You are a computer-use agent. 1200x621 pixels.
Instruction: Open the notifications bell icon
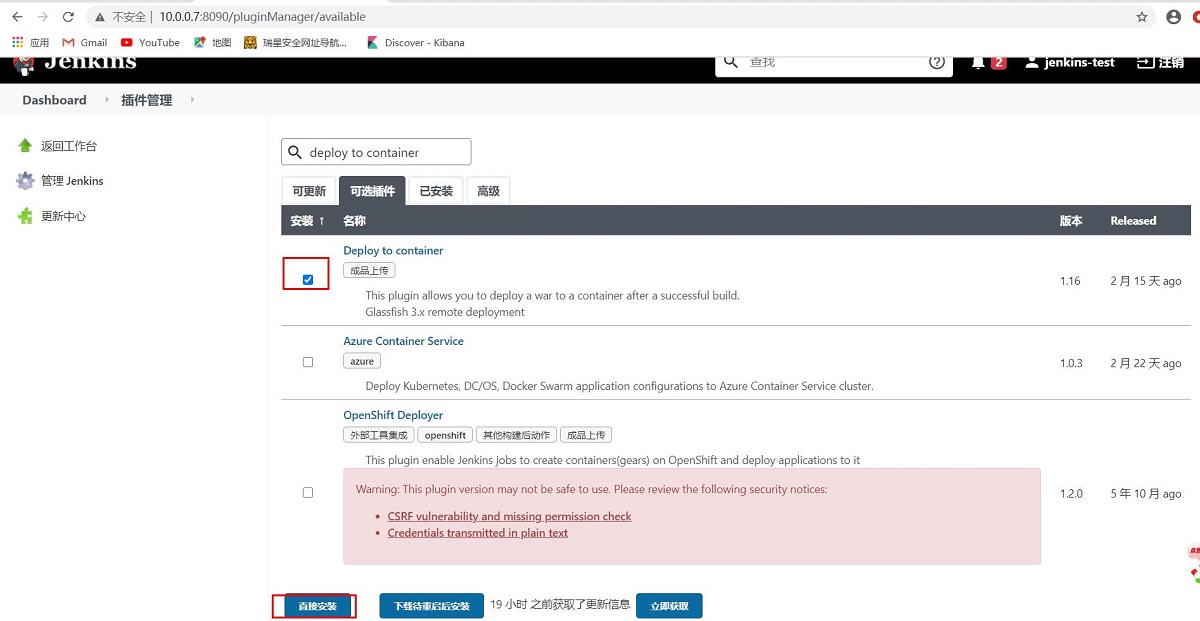978,62
